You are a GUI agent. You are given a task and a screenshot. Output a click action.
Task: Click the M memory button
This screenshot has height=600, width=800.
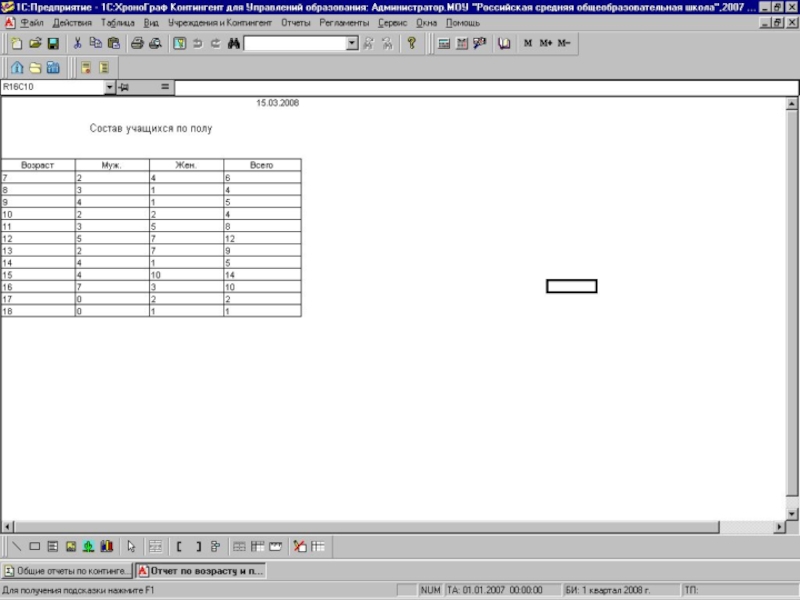528,44
